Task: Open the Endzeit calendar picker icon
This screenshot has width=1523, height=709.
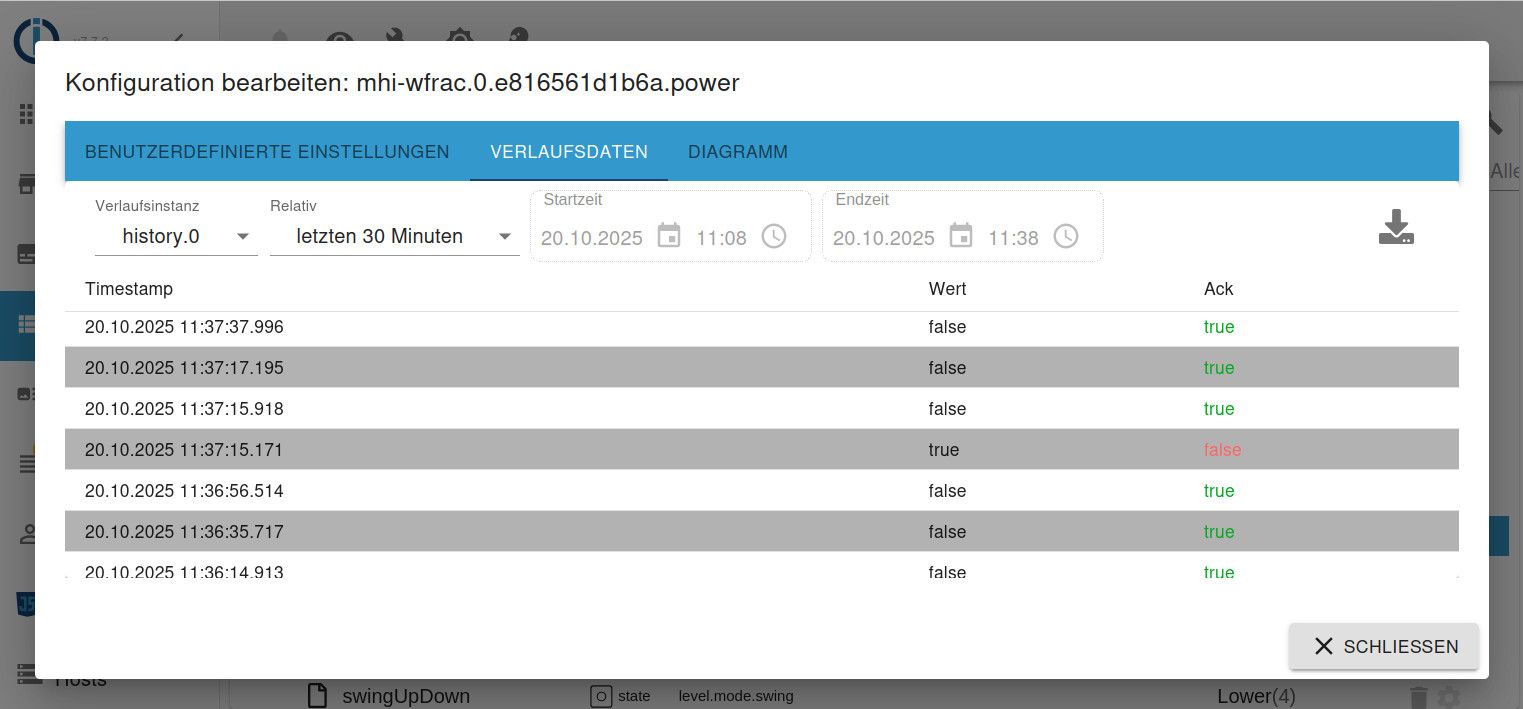Action: pos(961,237)
